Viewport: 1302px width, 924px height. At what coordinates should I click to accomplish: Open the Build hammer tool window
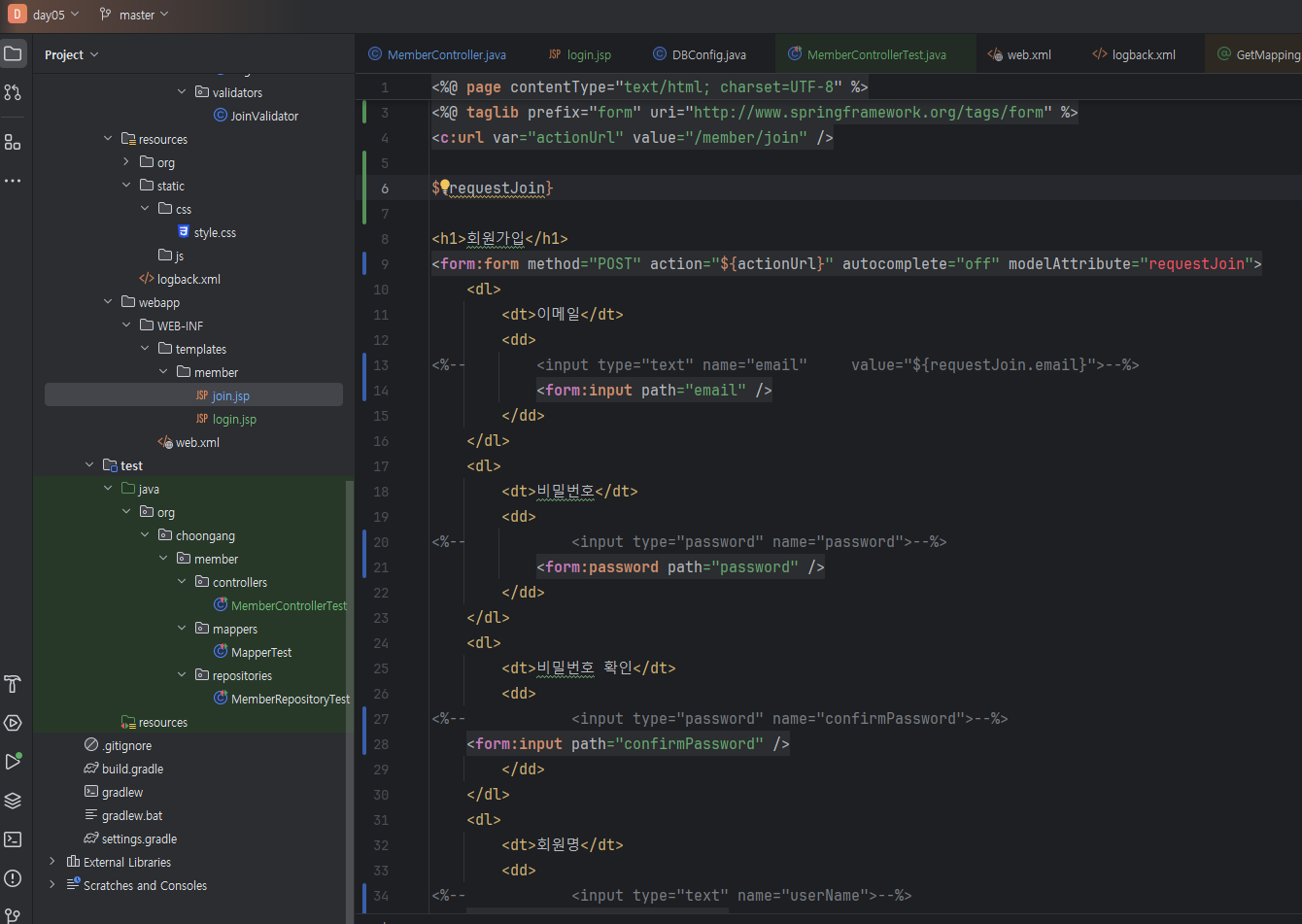(x=13, y=684)
